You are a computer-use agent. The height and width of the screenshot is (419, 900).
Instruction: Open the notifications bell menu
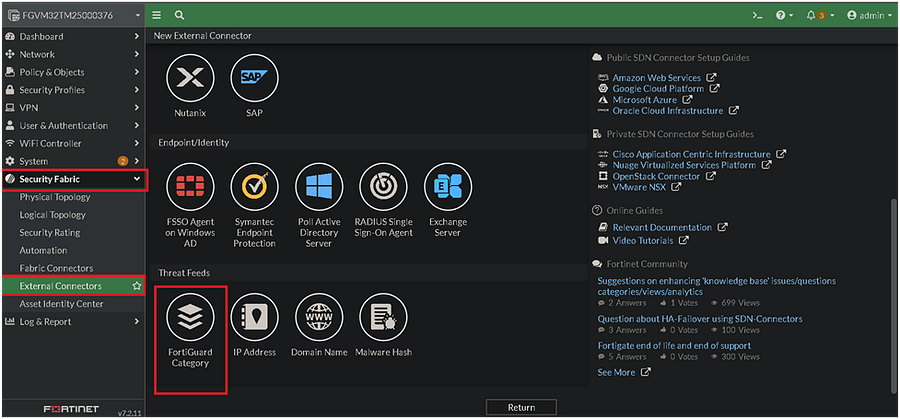click(820, 15)
